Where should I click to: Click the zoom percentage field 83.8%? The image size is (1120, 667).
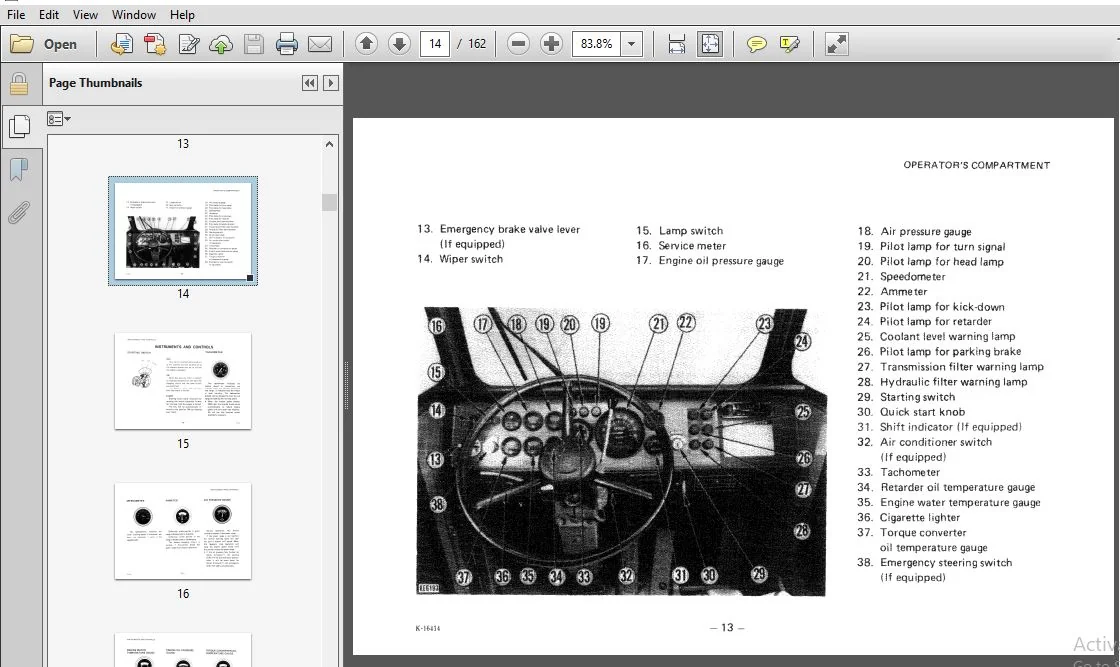point(596,44)
